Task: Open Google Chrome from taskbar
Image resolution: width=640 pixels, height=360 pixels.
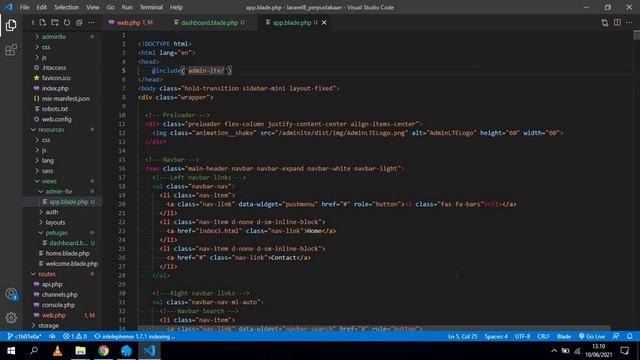Action: [x=103, y=351]
